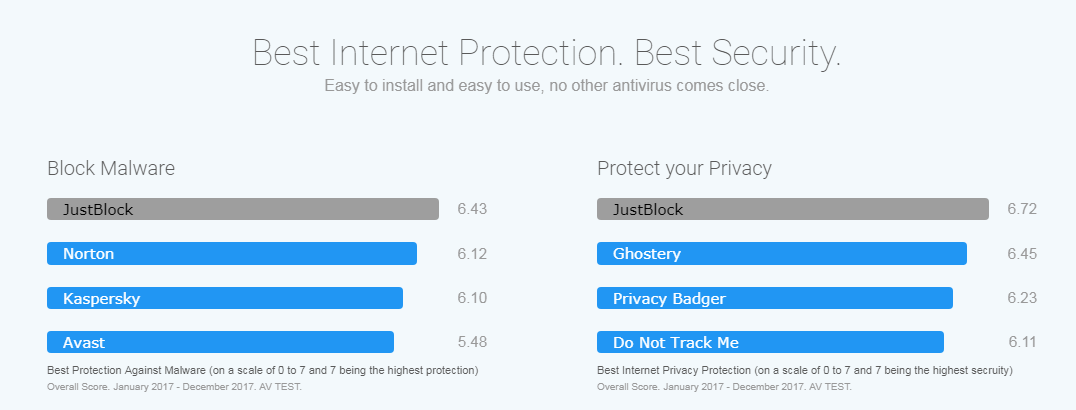Click the Protect your Privacy heading
The image size is (1076, 410).
click(x=684, y=168)
